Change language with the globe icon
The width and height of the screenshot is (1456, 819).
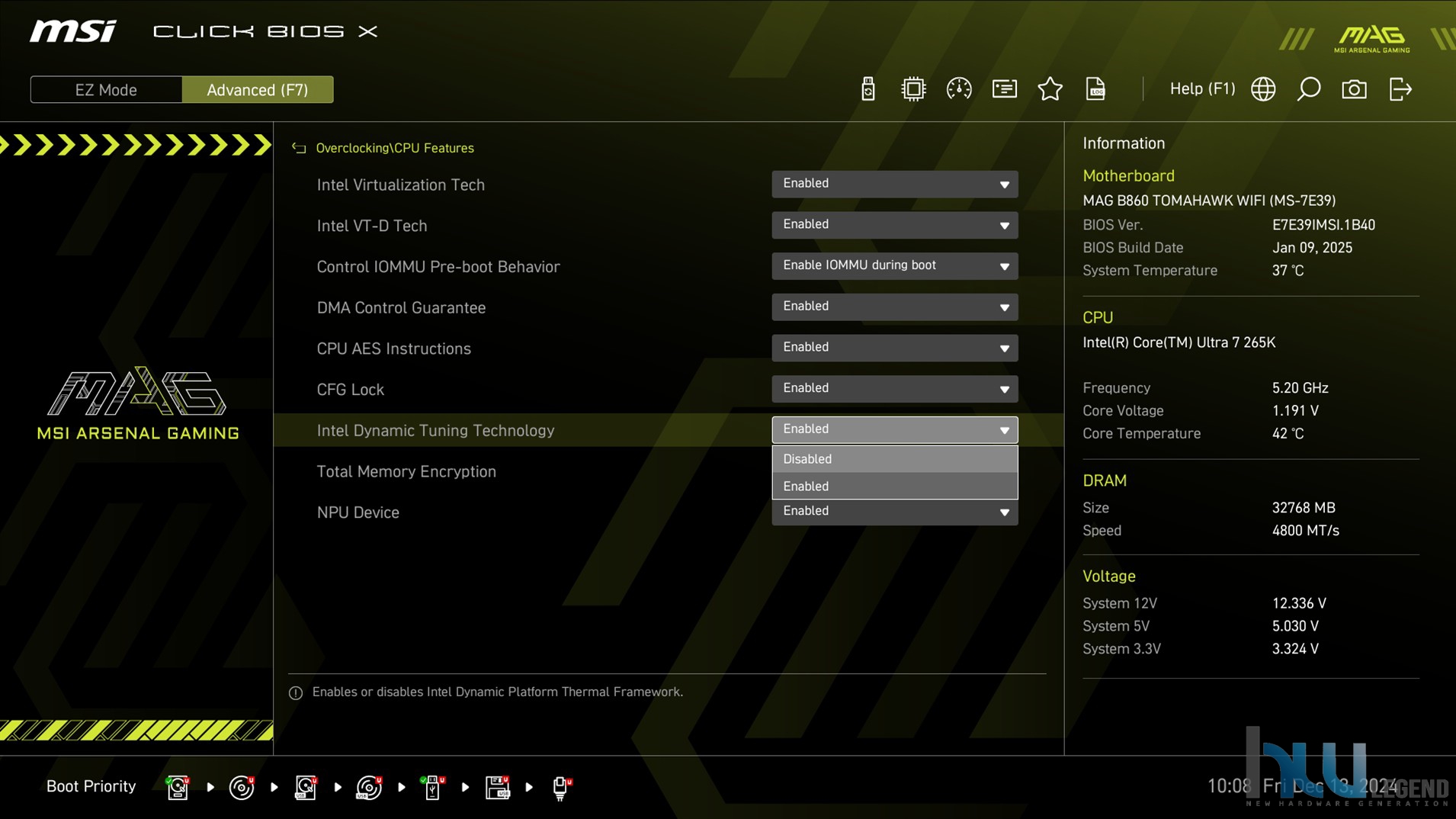(1263, 89)
